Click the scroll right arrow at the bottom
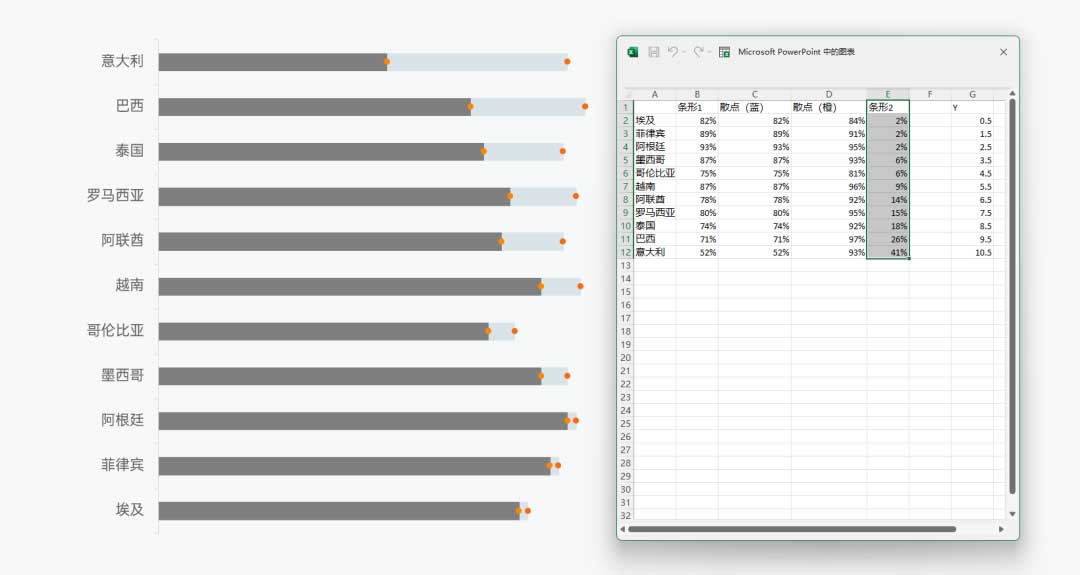 (1001, 528)
